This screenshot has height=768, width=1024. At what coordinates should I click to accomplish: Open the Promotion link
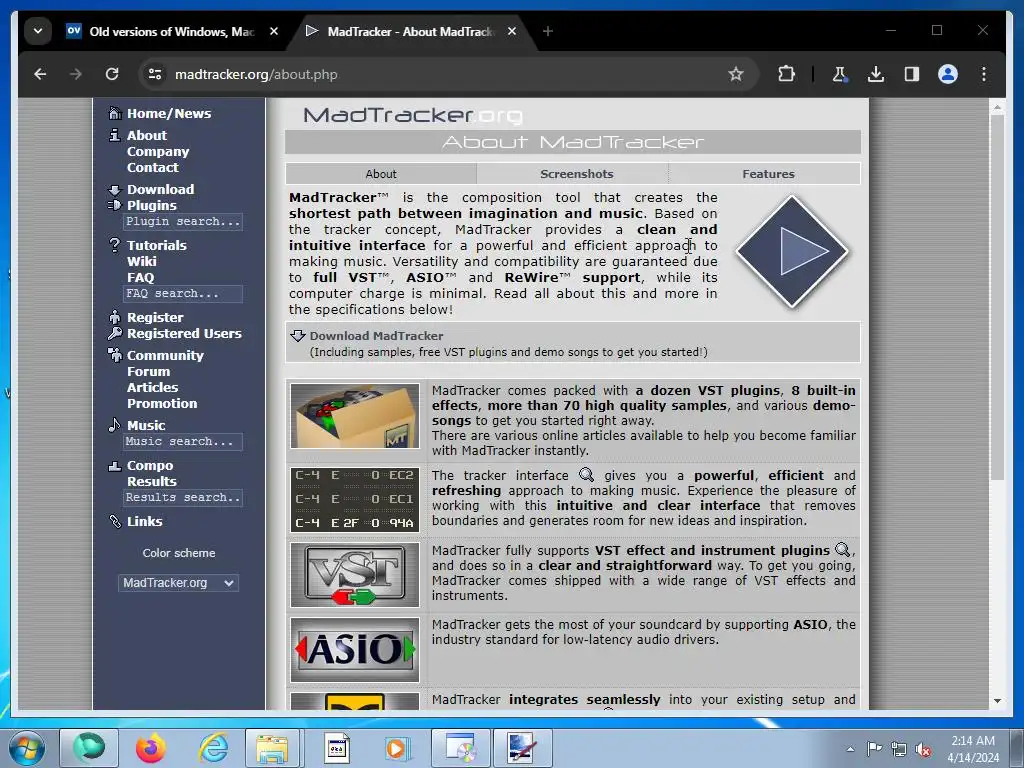point(162,403)
